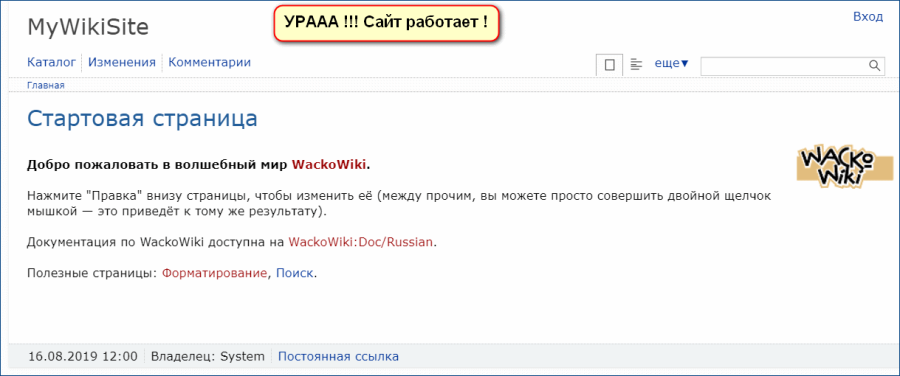Select the revisions list icon

coord(636,64)
